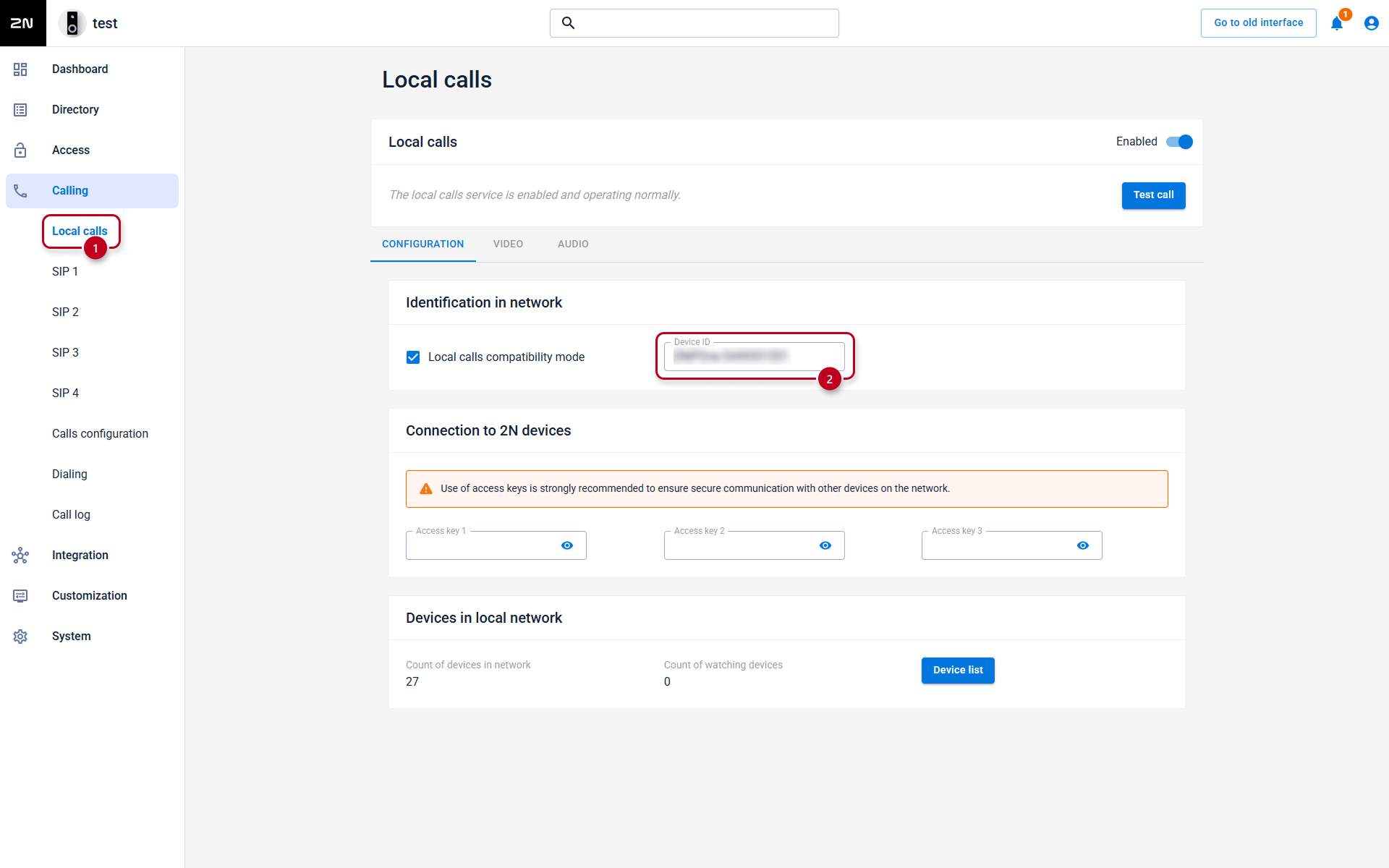Open SIP 3 settings
The height and width of the screenshot is (868, 1389).
click(65, 353)
